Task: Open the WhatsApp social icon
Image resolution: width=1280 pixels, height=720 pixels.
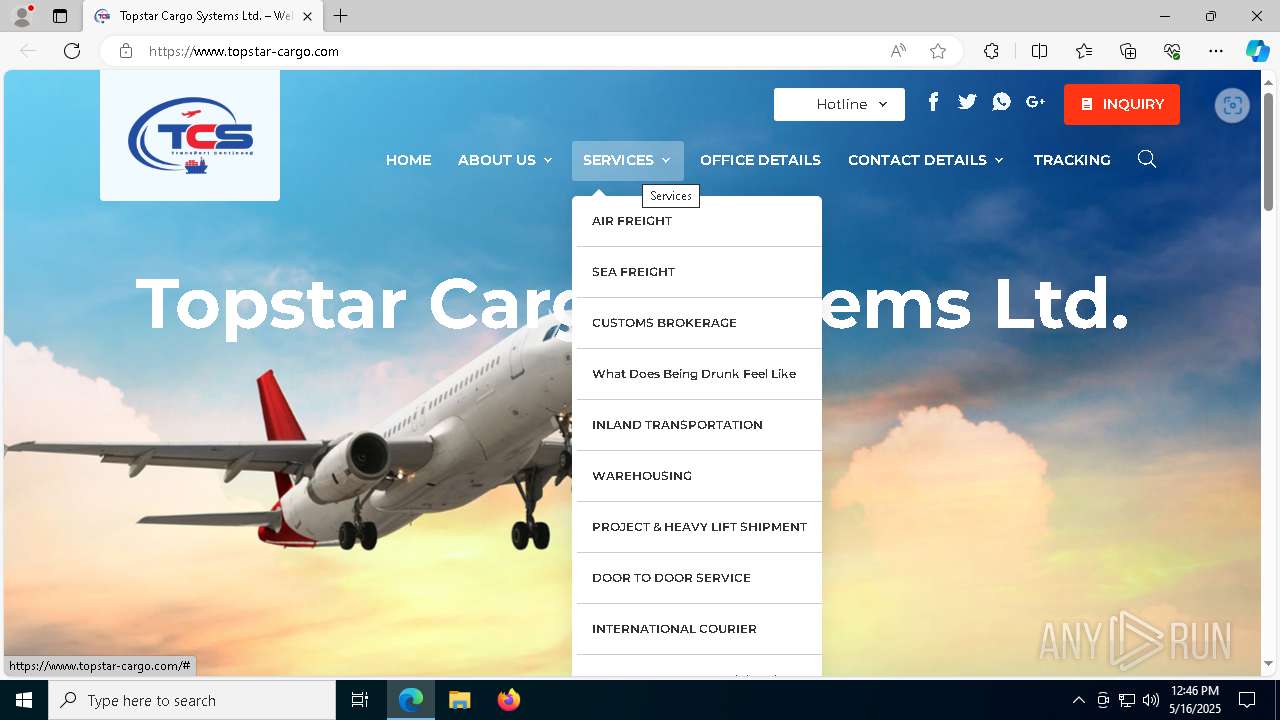Action: click(x=1001, y=102)
